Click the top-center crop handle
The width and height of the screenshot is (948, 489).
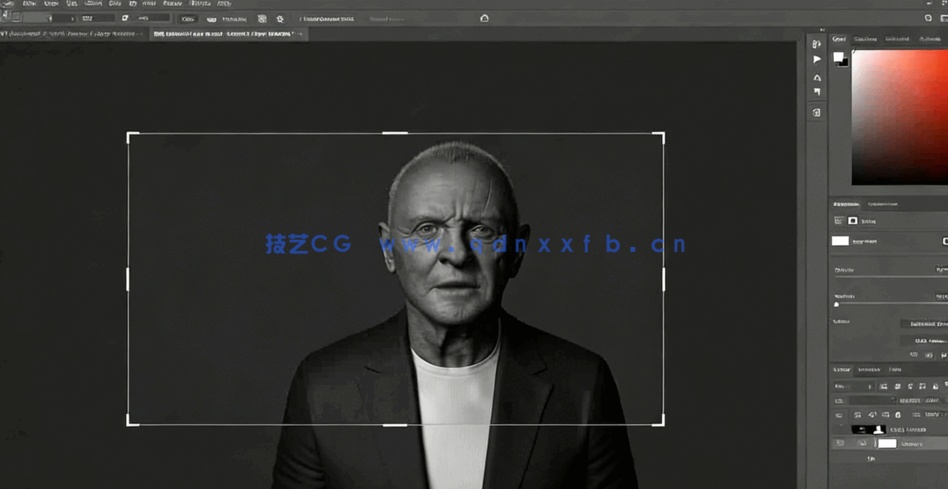(395, 133)
